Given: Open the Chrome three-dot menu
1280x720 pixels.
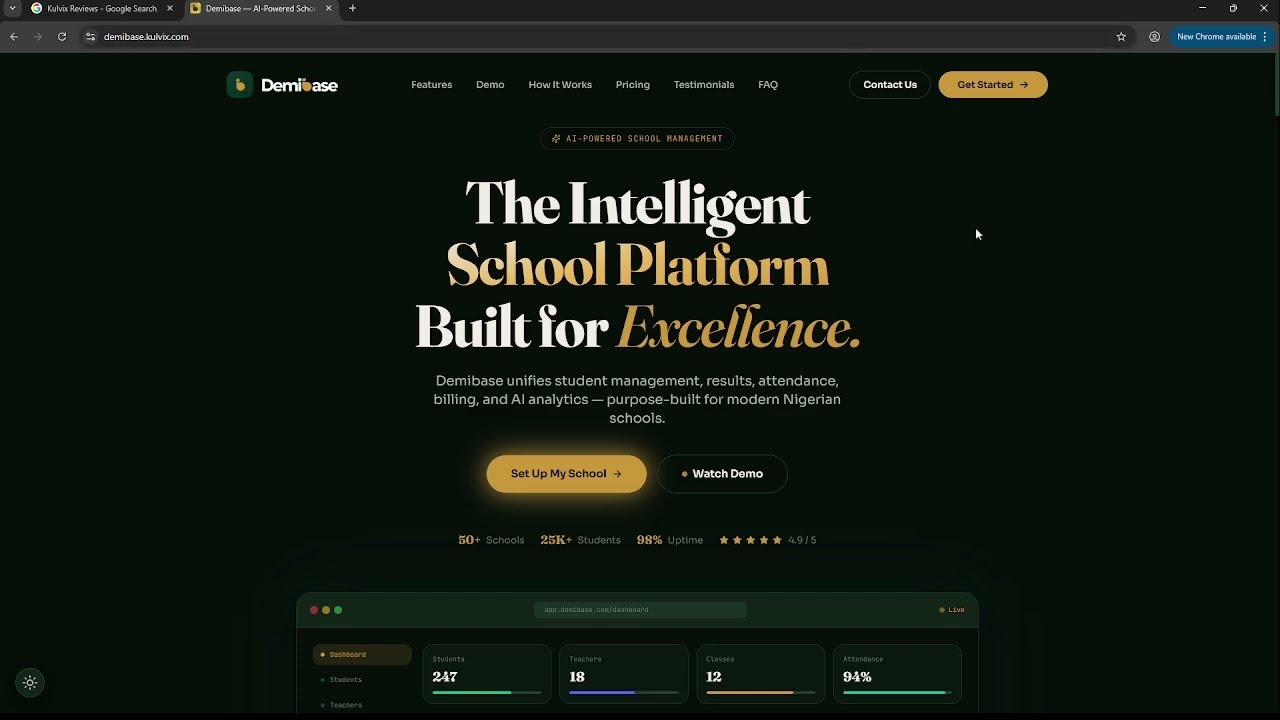Looking at the screenshot, I should pos(1265,37).
